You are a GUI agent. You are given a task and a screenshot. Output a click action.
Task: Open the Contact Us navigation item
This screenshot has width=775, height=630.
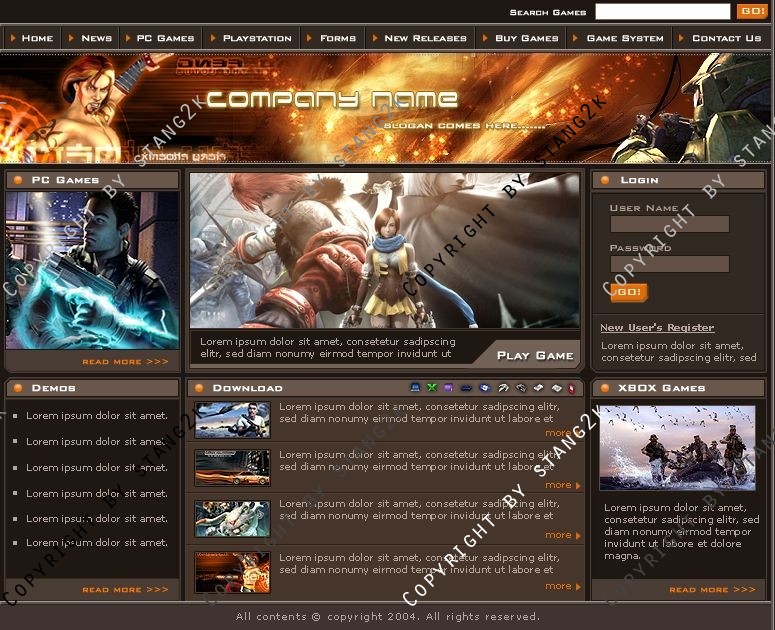click(x=726, y=38)
